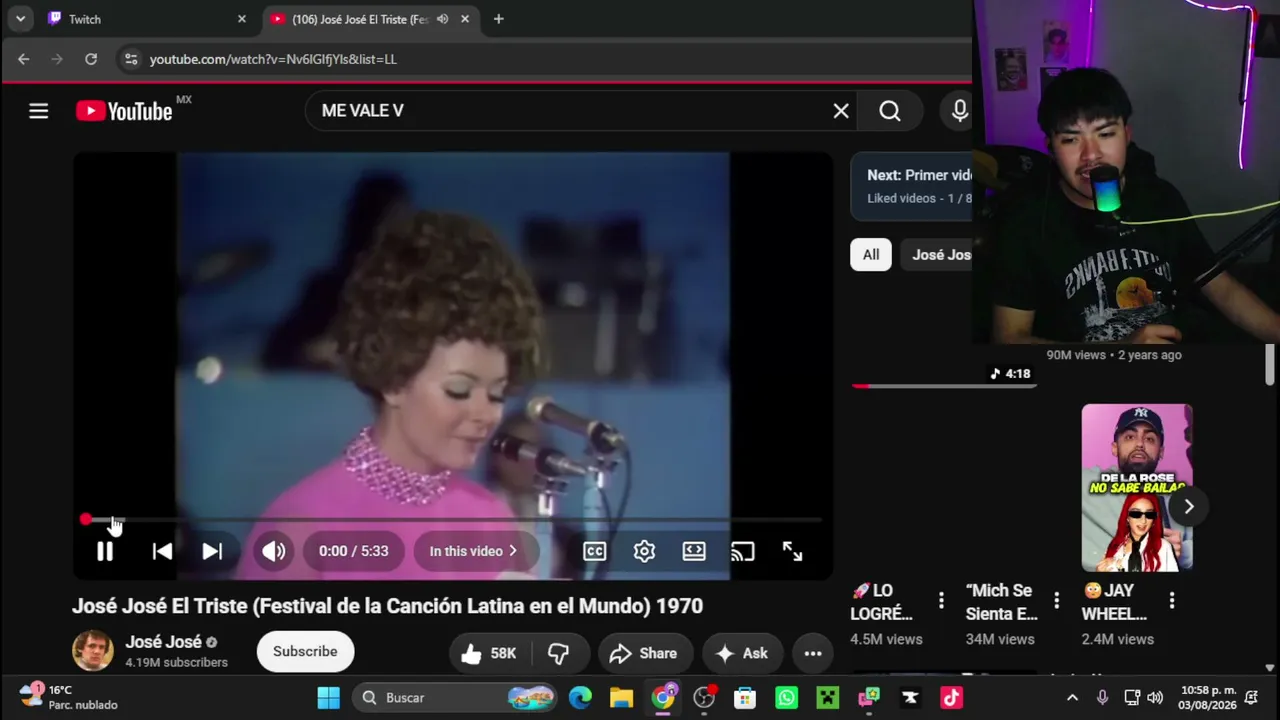Open Microsoft Store from the taskbar
The width and height of the screenshot is (1280, 720).
coord(745,698)
